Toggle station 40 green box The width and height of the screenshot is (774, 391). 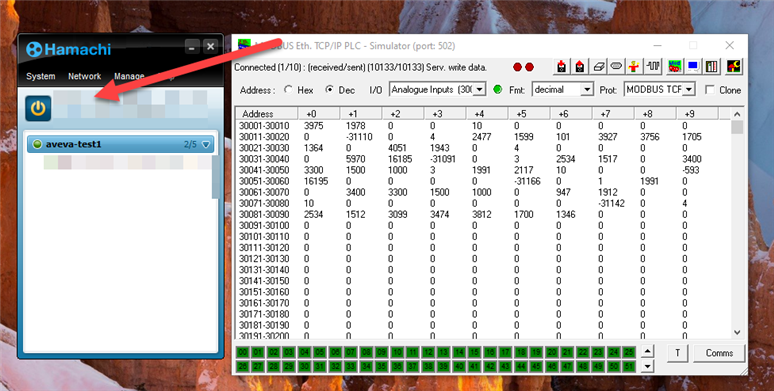point(459,366)
